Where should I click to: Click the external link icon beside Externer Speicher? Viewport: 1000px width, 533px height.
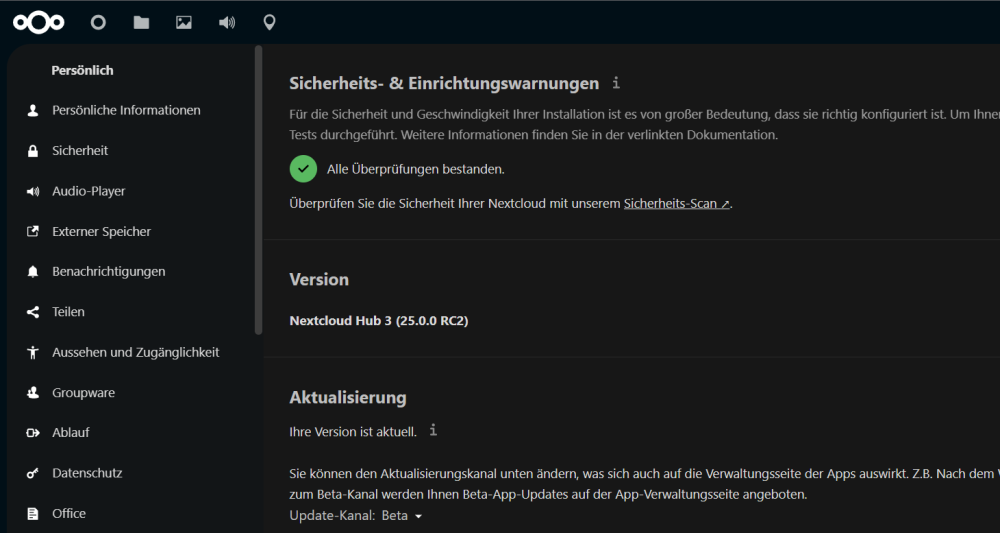pyautogui.click(x=33, y=231)
